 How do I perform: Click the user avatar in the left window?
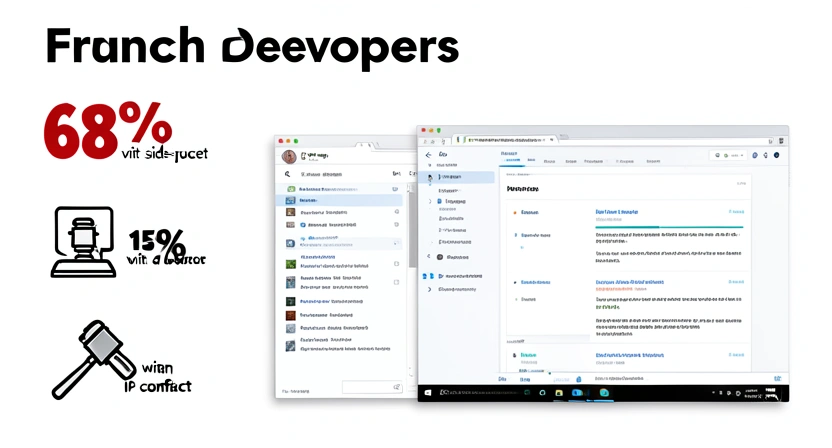[x=289, y=156]
